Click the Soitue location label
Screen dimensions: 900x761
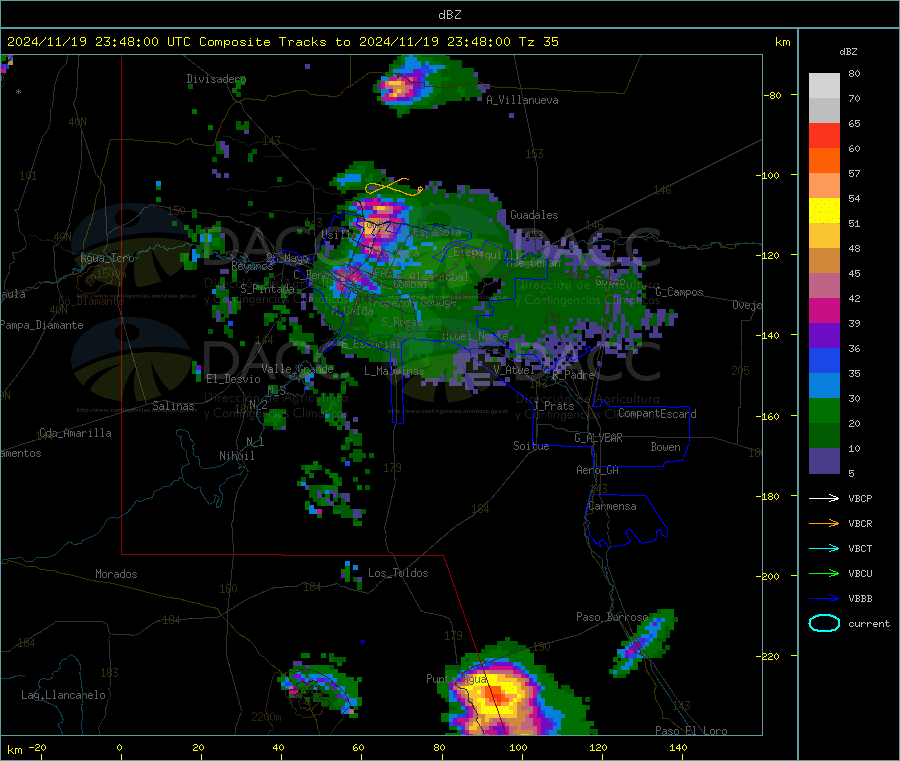[531, 446]
